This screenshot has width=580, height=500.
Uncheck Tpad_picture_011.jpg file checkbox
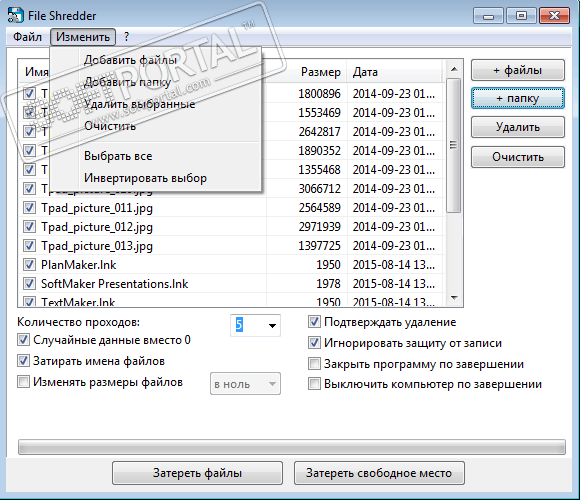click(29, 208)
